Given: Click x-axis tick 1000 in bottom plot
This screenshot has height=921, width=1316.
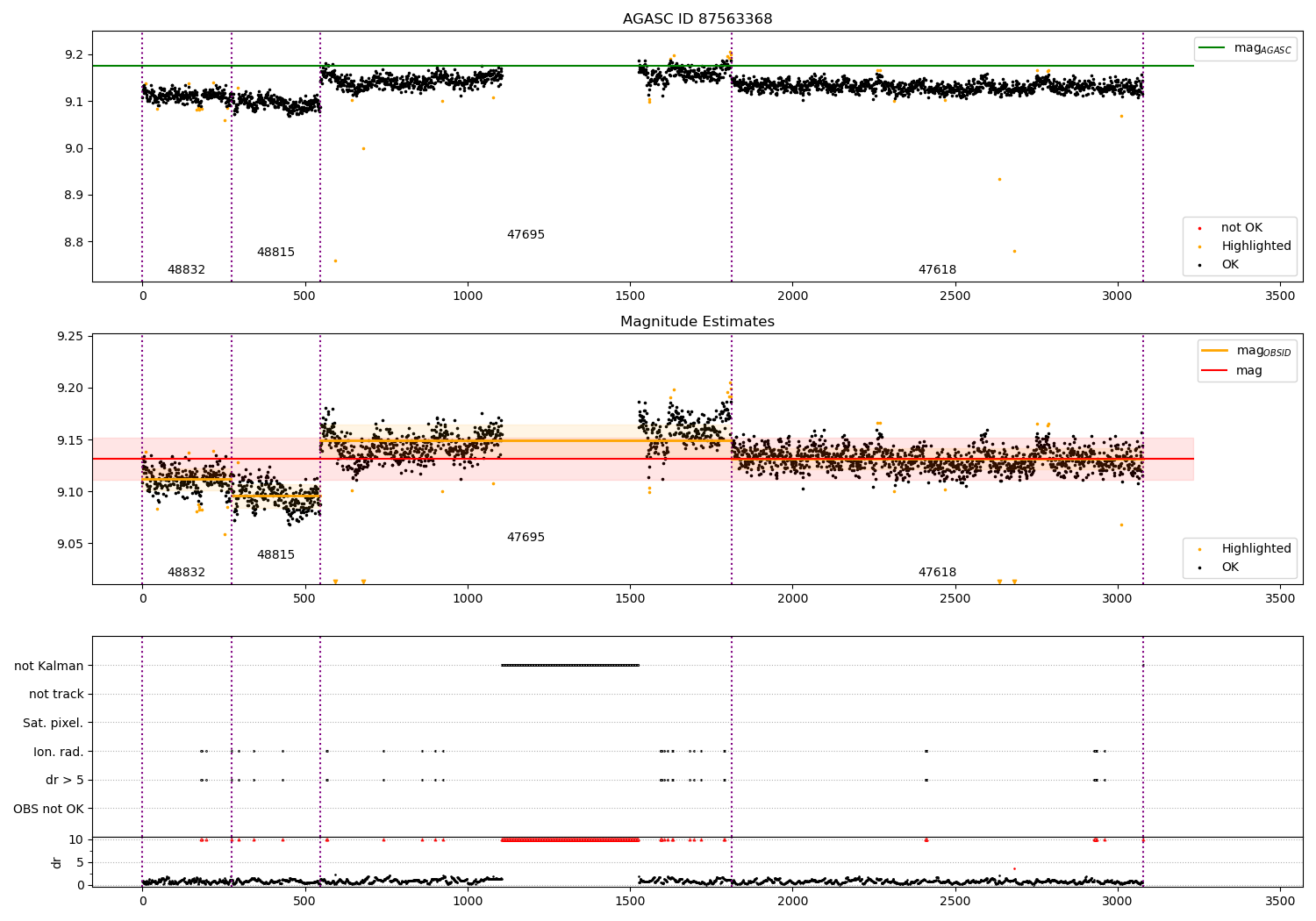Looking at the screenshot, I should coord(468,901).
